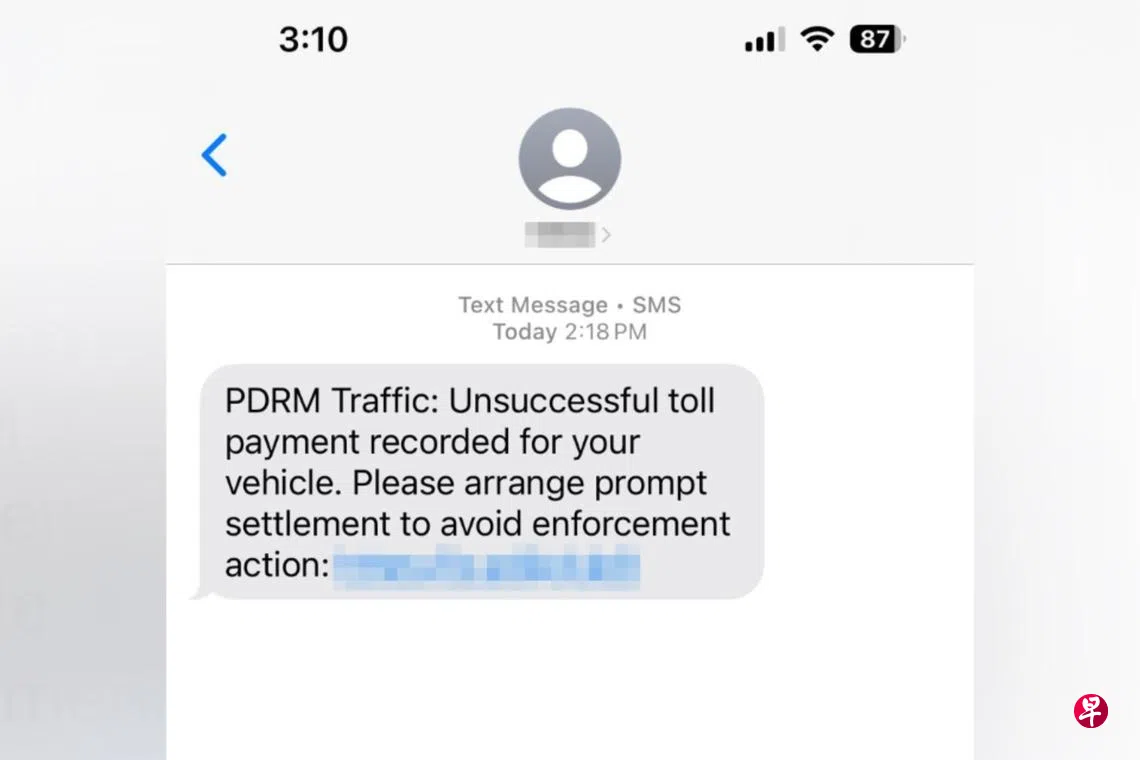Click the message bubble tail corner
This screenshot has height=760, width=1140.
[x=199, y=593]
